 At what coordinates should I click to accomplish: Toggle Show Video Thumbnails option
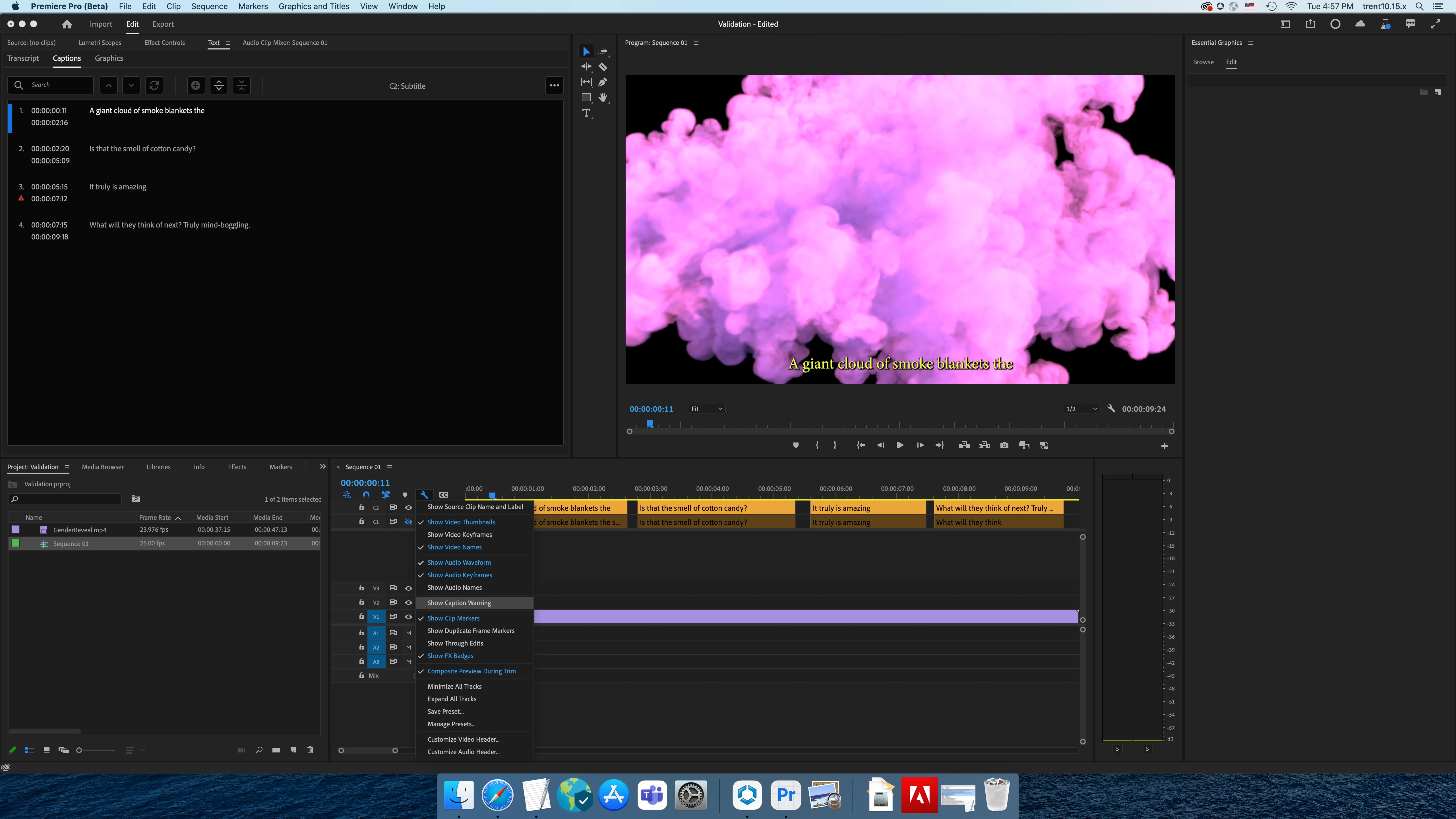(x=461, y=522)
